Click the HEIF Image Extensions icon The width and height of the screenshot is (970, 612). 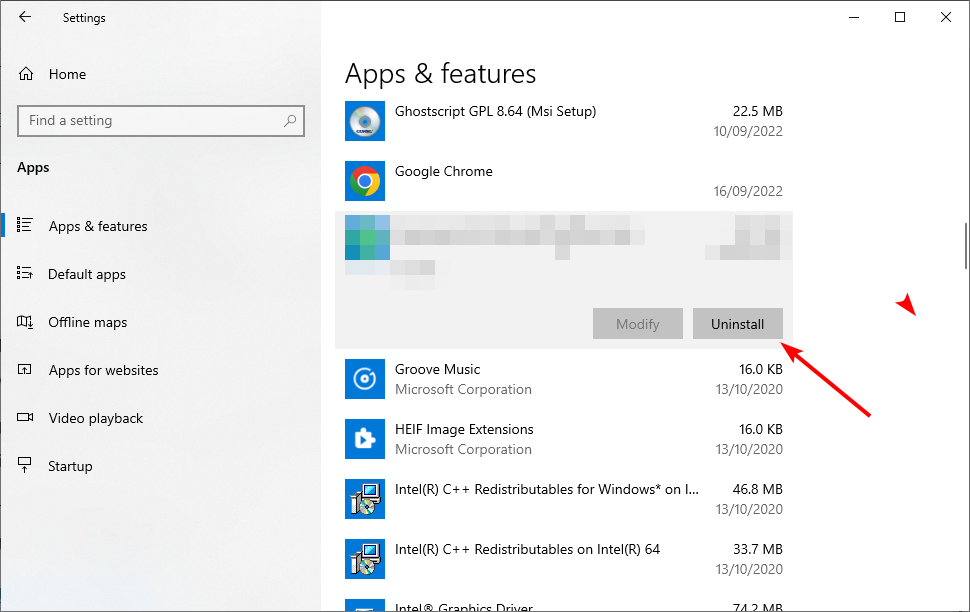tap(365, 439)
